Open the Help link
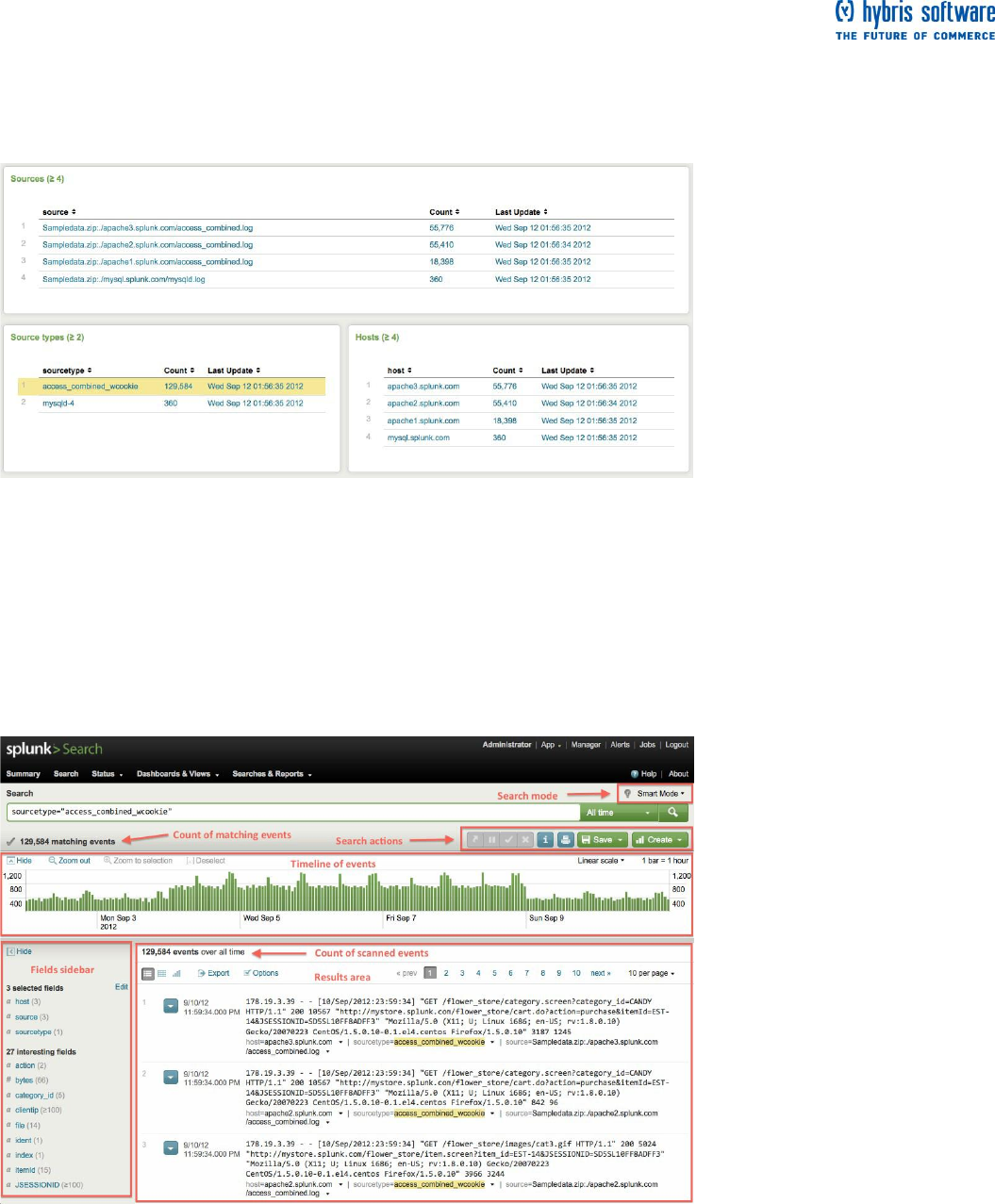The image size is (995, 1204). click(x=644, y=774)
